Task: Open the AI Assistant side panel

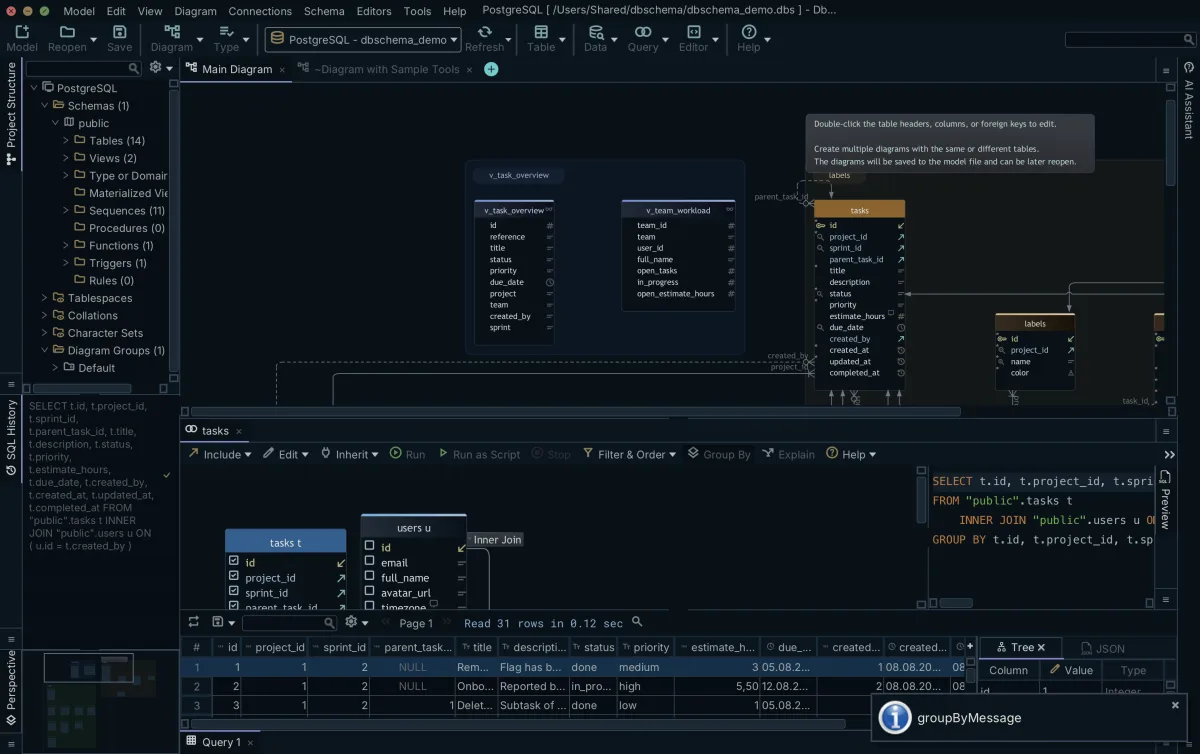Action: 1189,100
